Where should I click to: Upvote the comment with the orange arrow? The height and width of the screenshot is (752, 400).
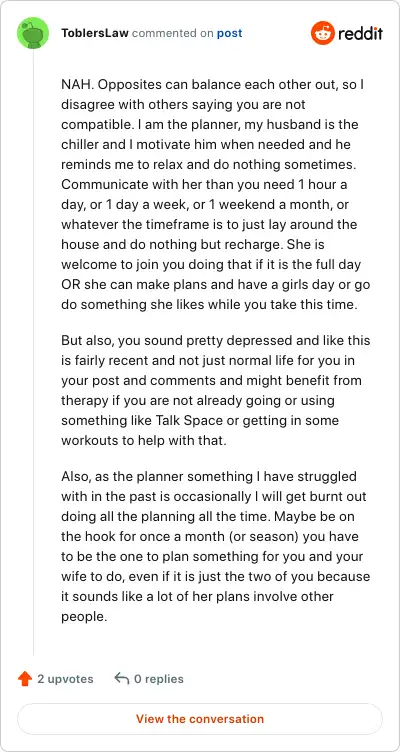point(24,679)
